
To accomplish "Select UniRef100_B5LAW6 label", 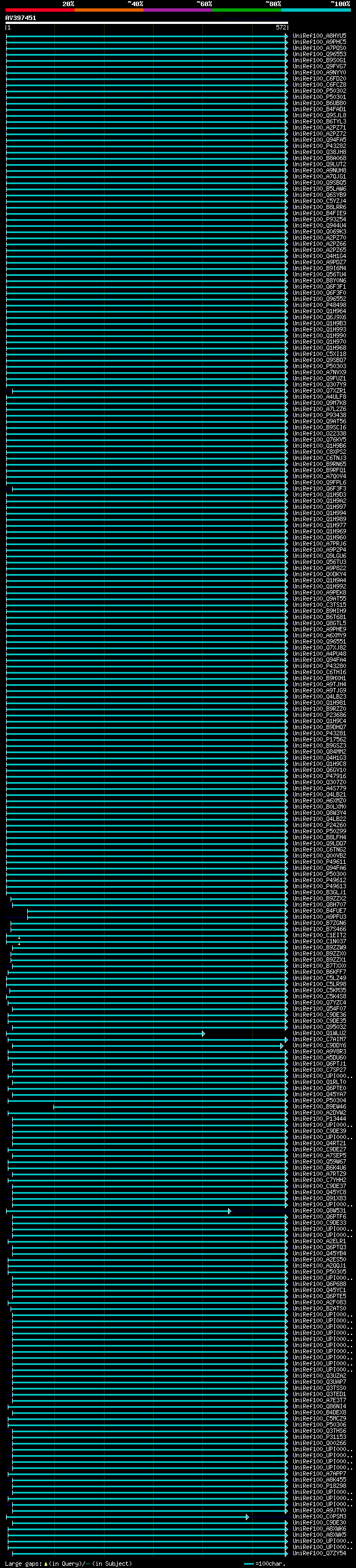I will click(x=319, y=189).
